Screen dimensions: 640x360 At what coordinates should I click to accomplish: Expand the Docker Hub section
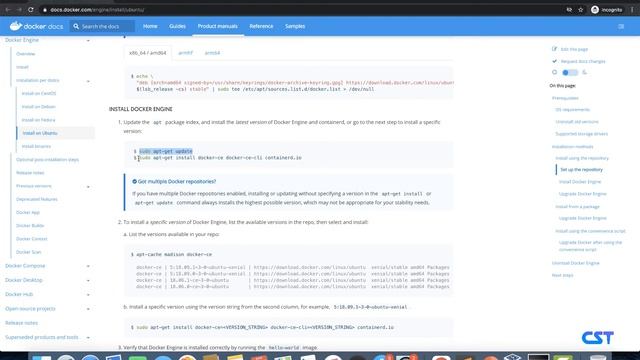pos(88,295)
